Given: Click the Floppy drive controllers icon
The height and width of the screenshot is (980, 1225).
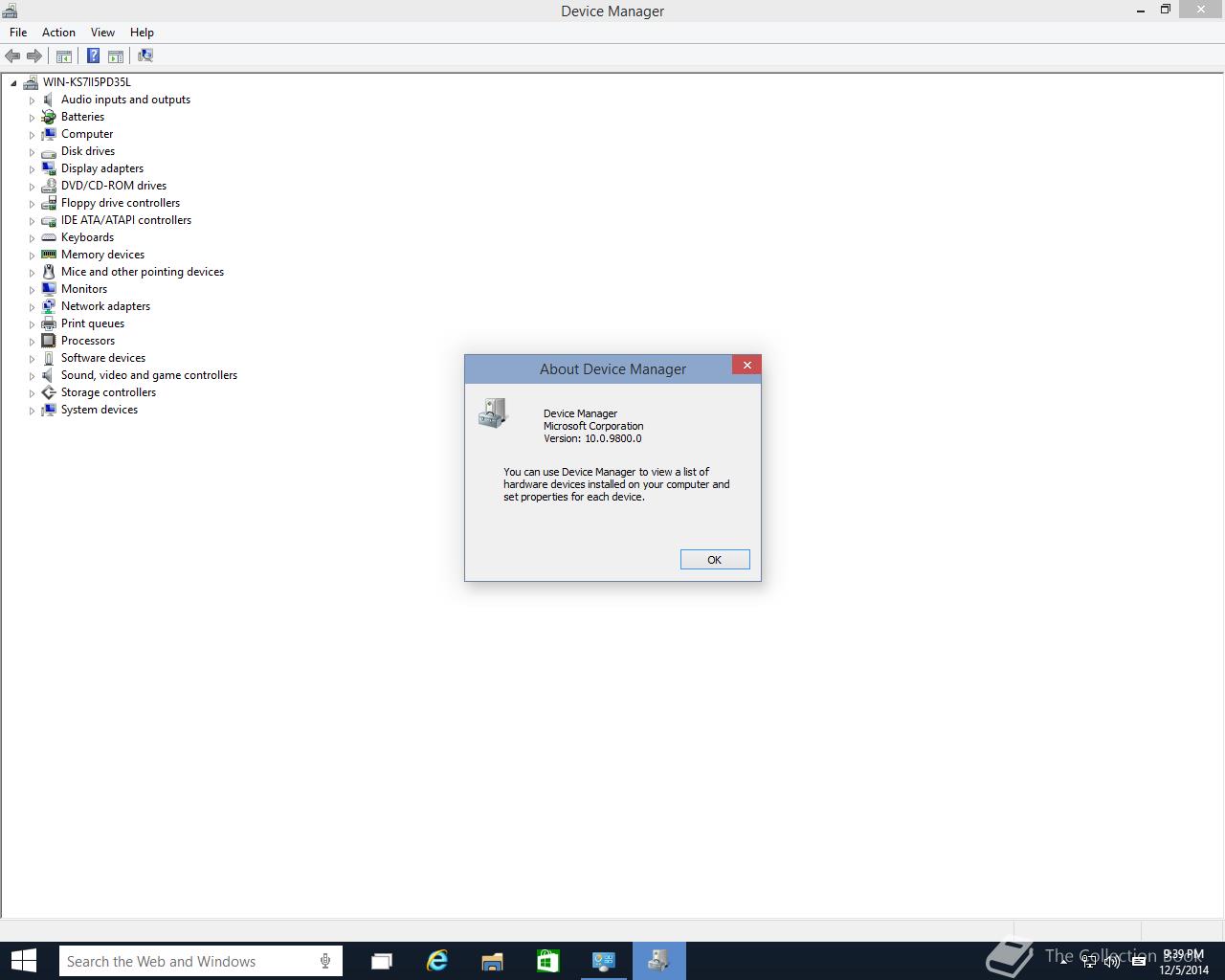Looking at the screenshot, I should point(49,203).
